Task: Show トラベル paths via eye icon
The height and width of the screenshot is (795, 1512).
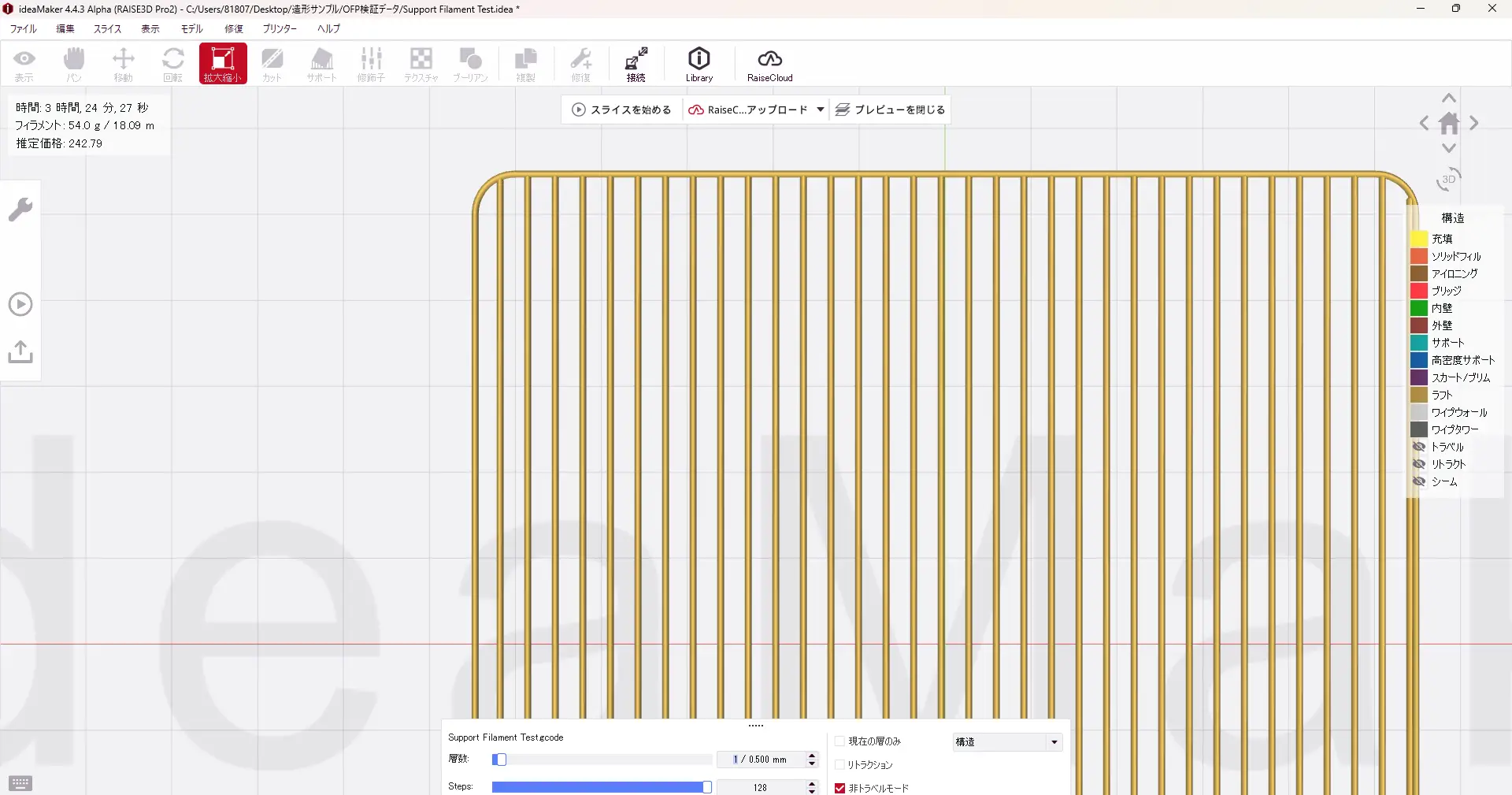Action: [x=1419, y=447]
